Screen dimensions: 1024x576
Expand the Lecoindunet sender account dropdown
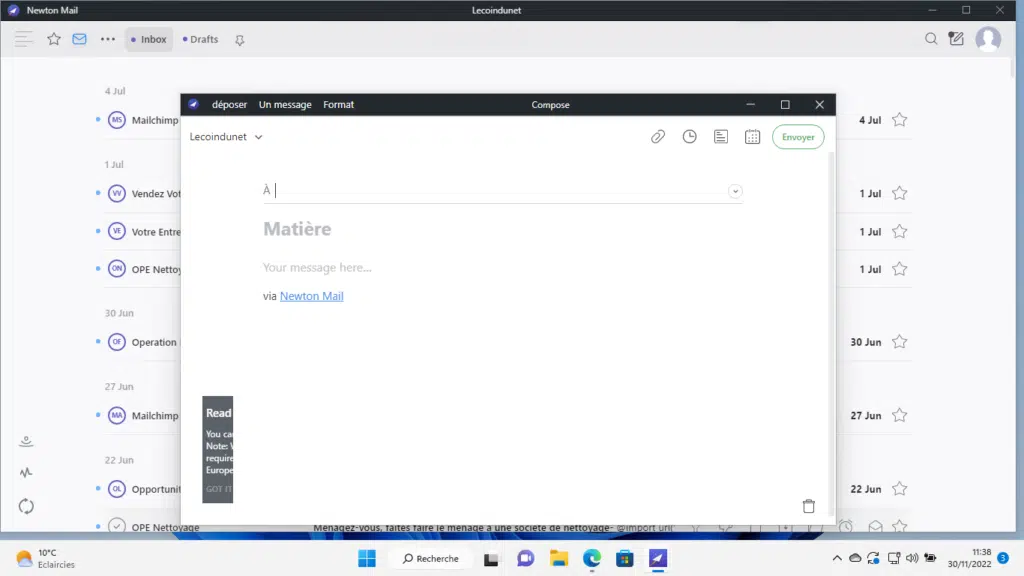coord(226,136)
